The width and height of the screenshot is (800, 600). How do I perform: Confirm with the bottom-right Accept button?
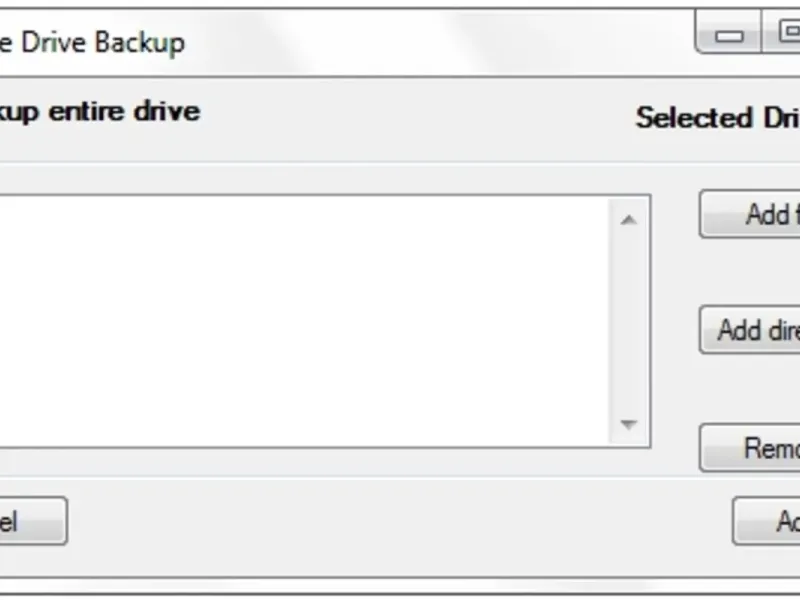coord(768,521)
